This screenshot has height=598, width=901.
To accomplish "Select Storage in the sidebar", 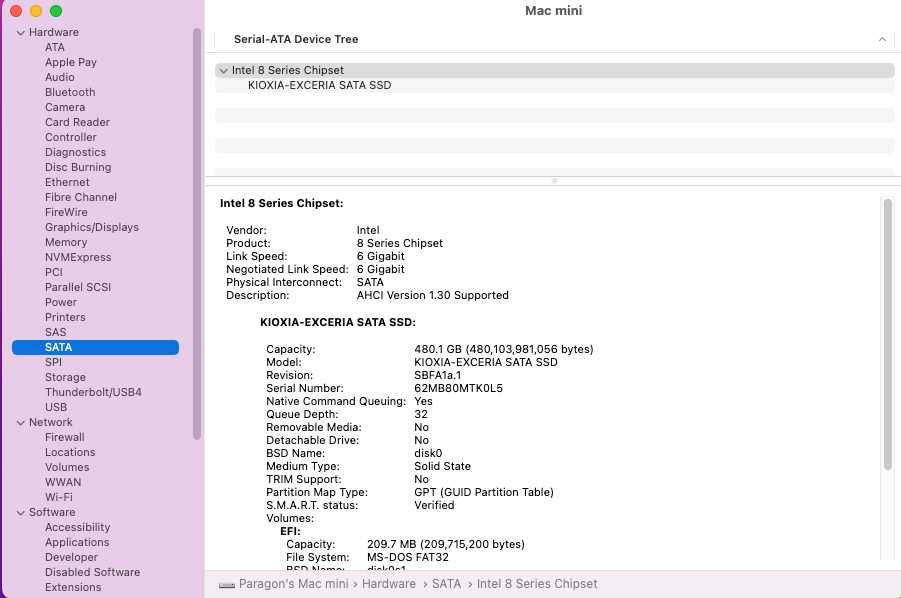I will pos(66,377).
